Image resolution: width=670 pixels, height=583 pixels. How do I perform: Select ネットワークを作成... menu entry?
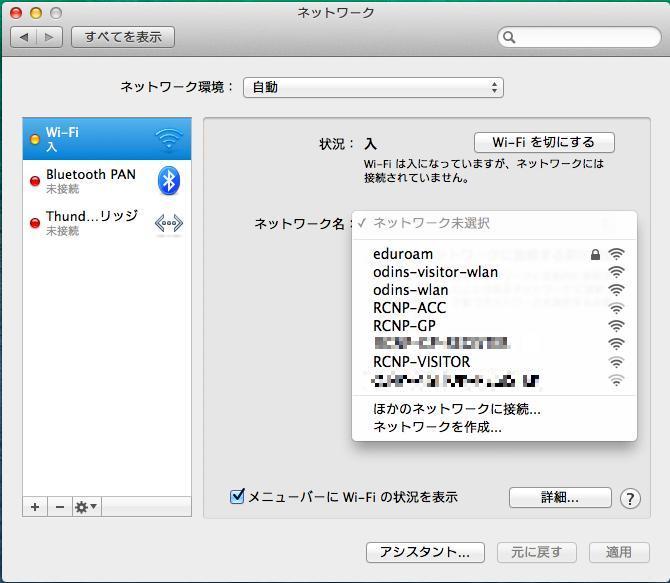437,427
